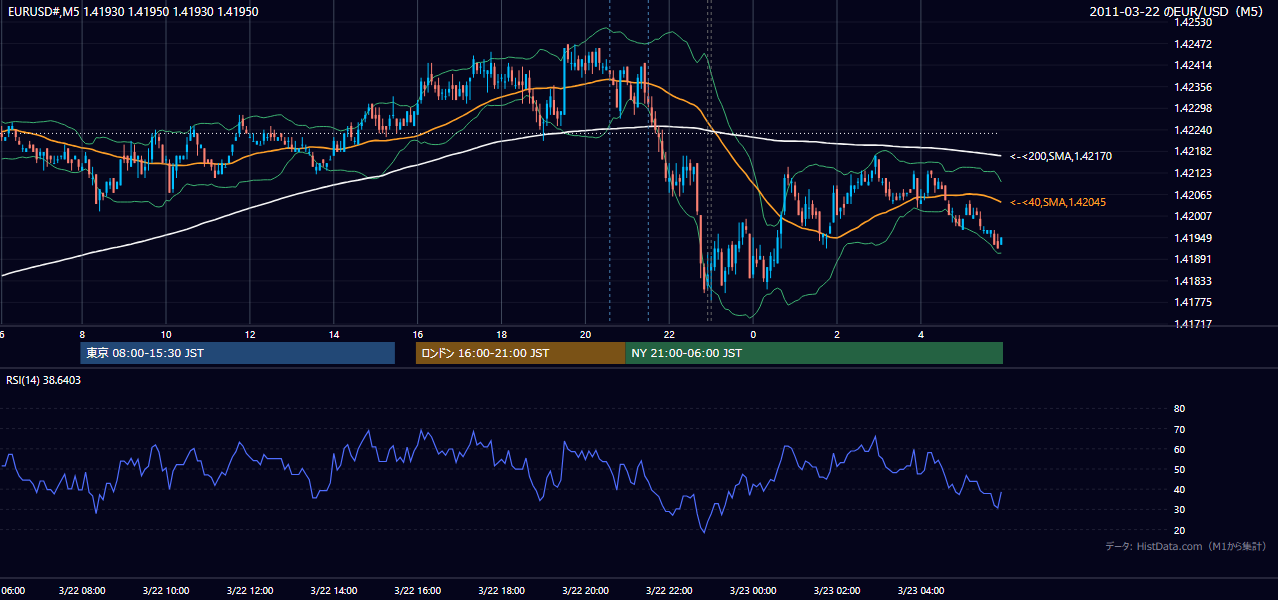Click hour 22 on price chart time axis
1278x600 pixels.
(x=670, y=334)
